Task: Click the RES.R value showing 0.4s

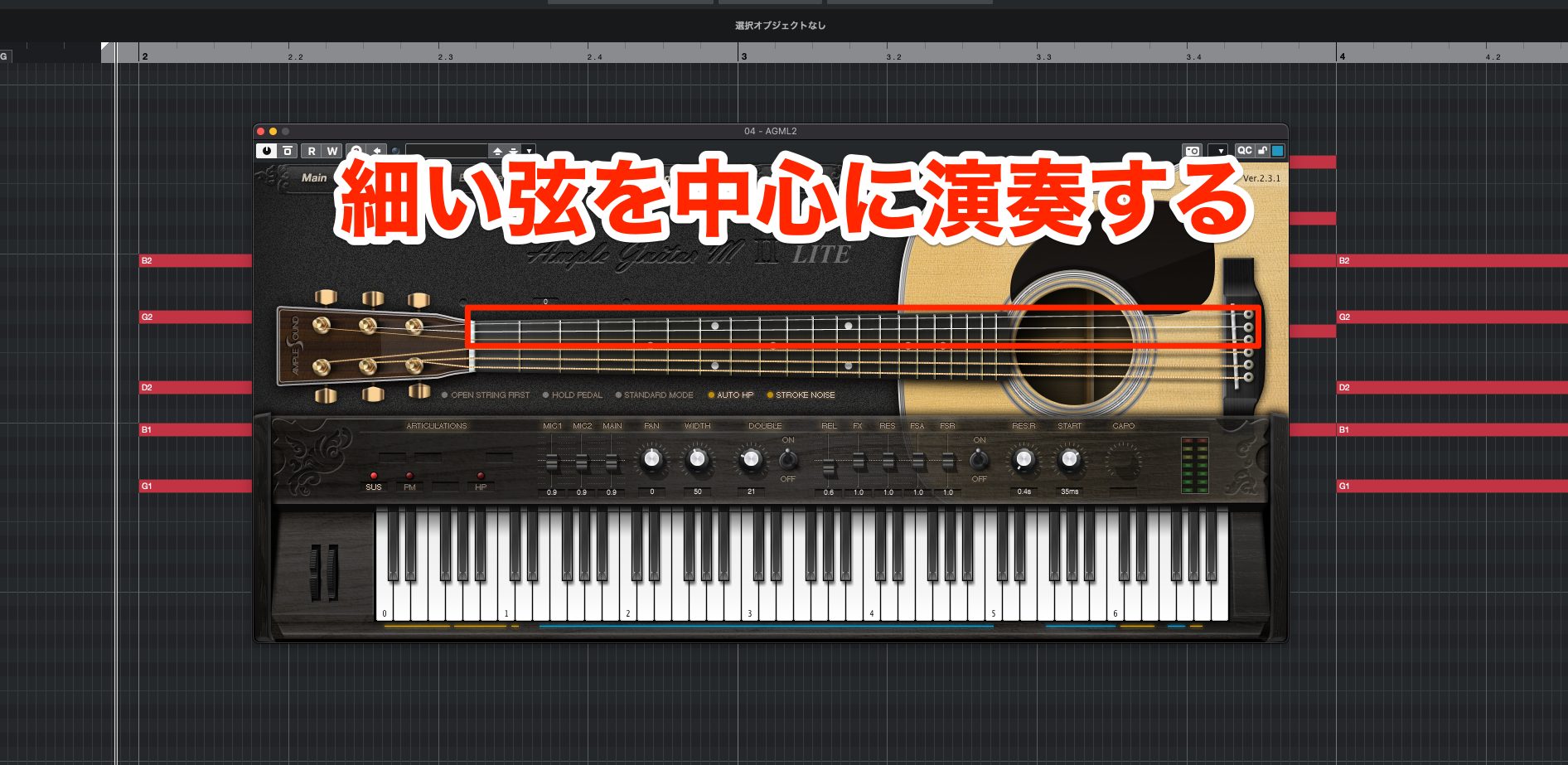Action: click(1024, 491)
